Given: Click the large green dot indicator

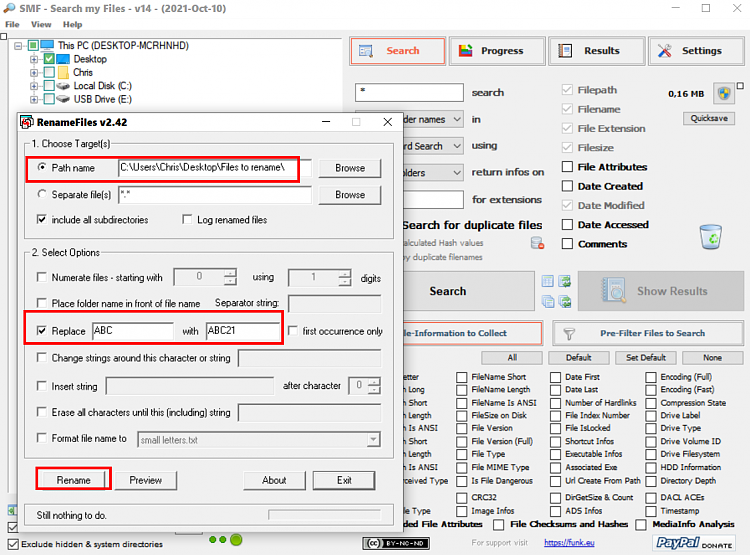Looking at the screenshot, I should coord(236,540).
